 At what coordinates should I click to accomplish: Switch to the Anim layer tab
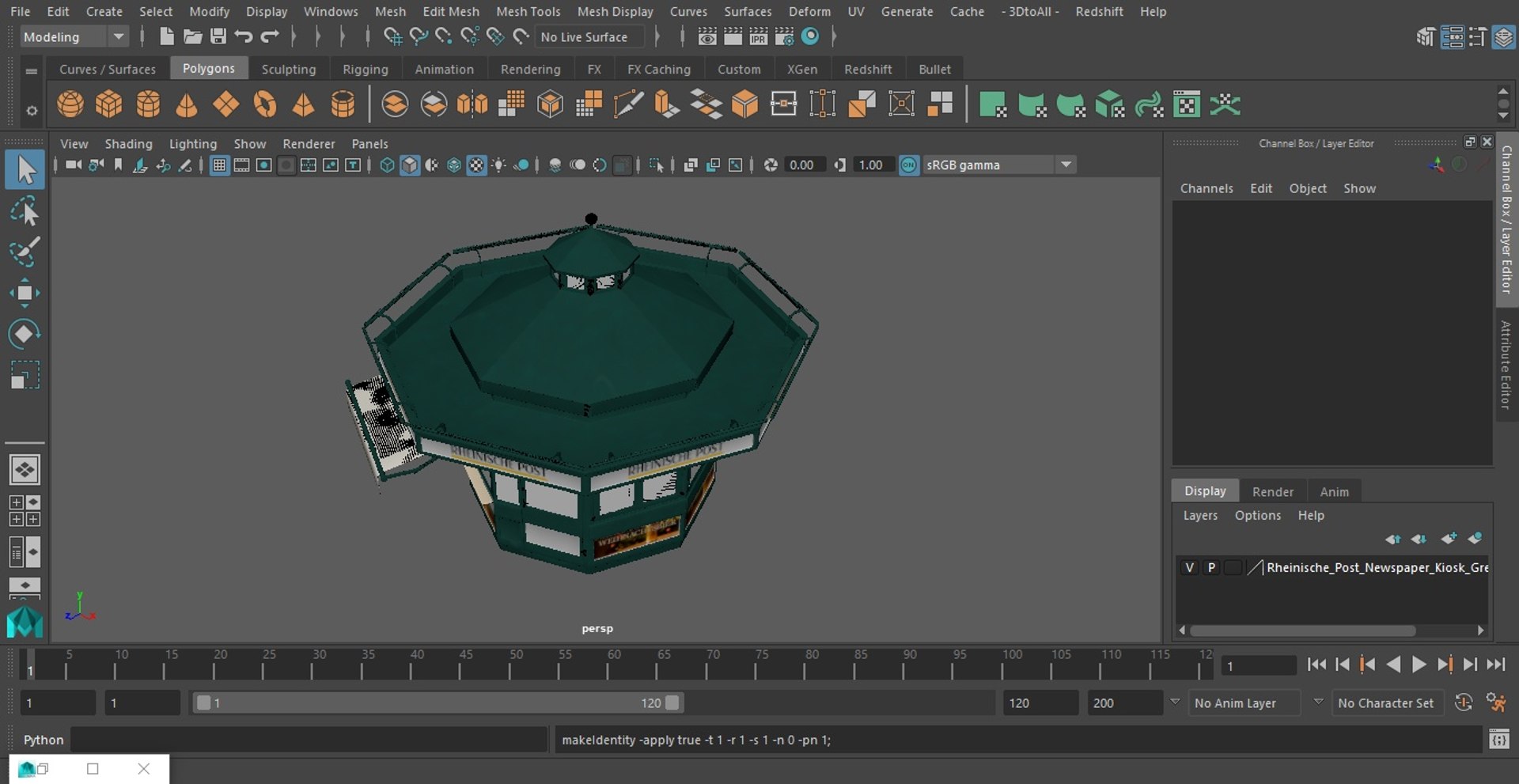pos(1334,491)
